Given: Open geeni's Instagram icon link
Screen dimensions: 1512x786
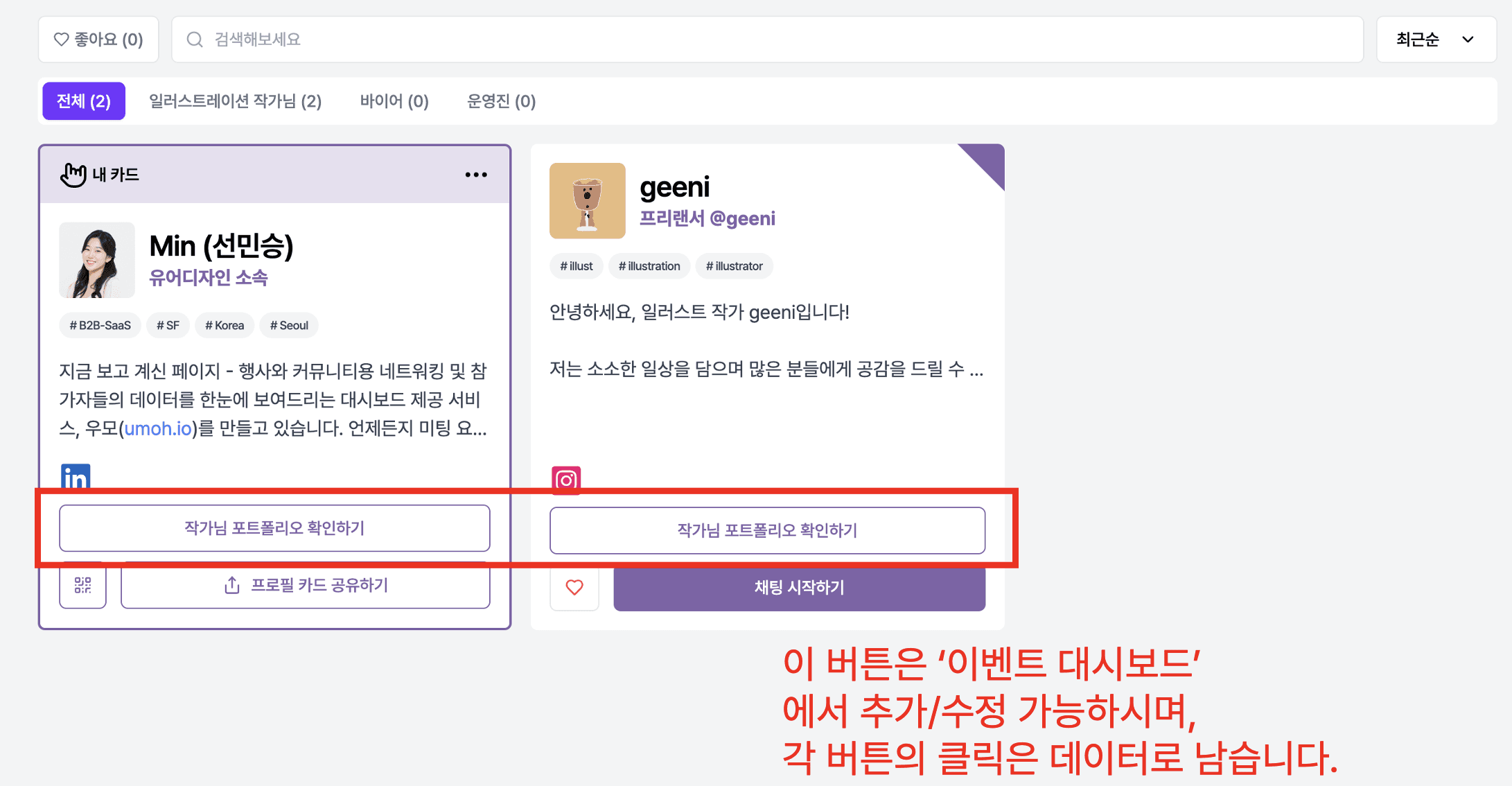Looking at the screenshot, I should [566, 480].
